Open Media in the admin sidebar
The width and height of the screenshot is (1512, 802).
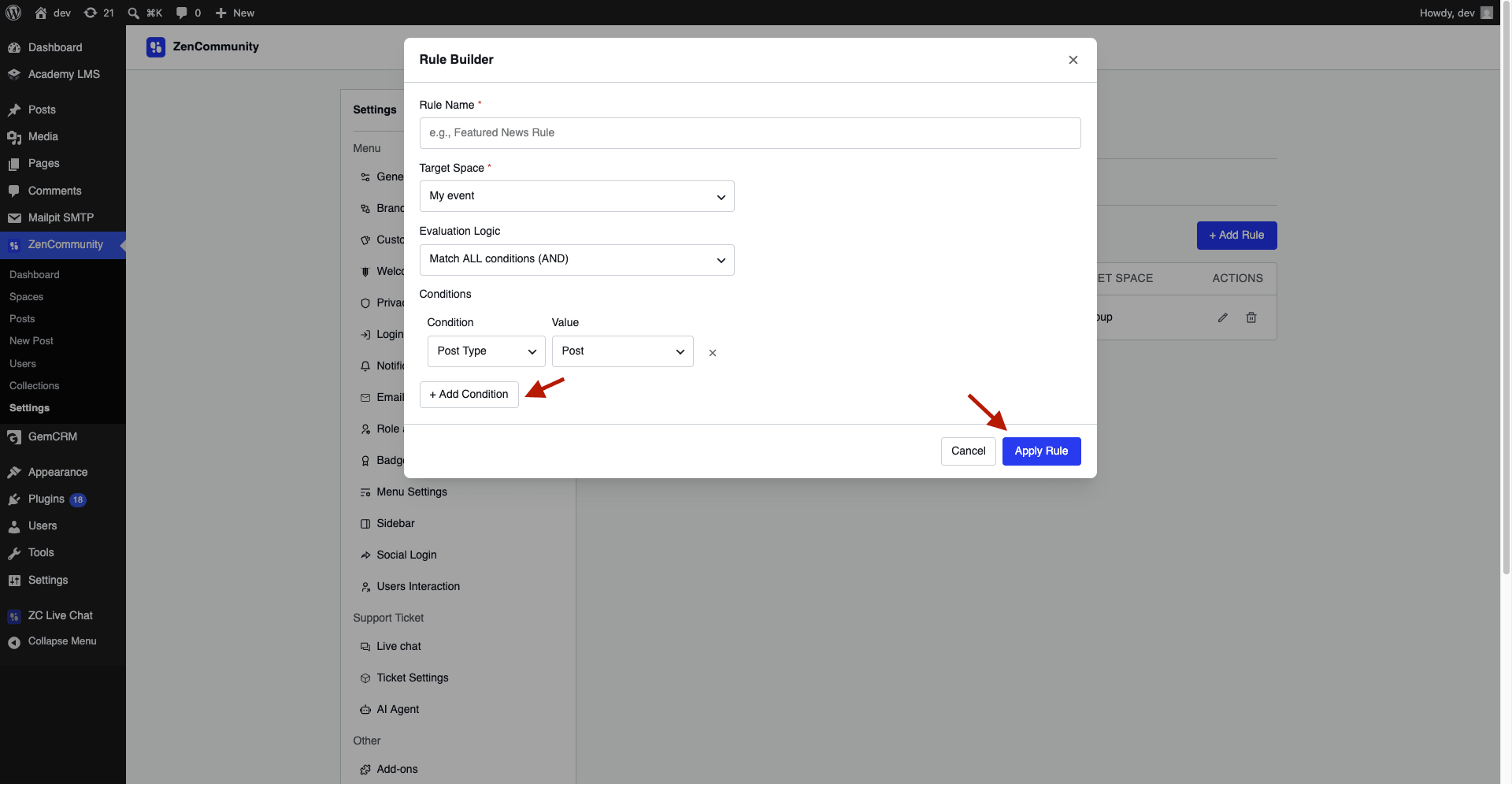63,137
